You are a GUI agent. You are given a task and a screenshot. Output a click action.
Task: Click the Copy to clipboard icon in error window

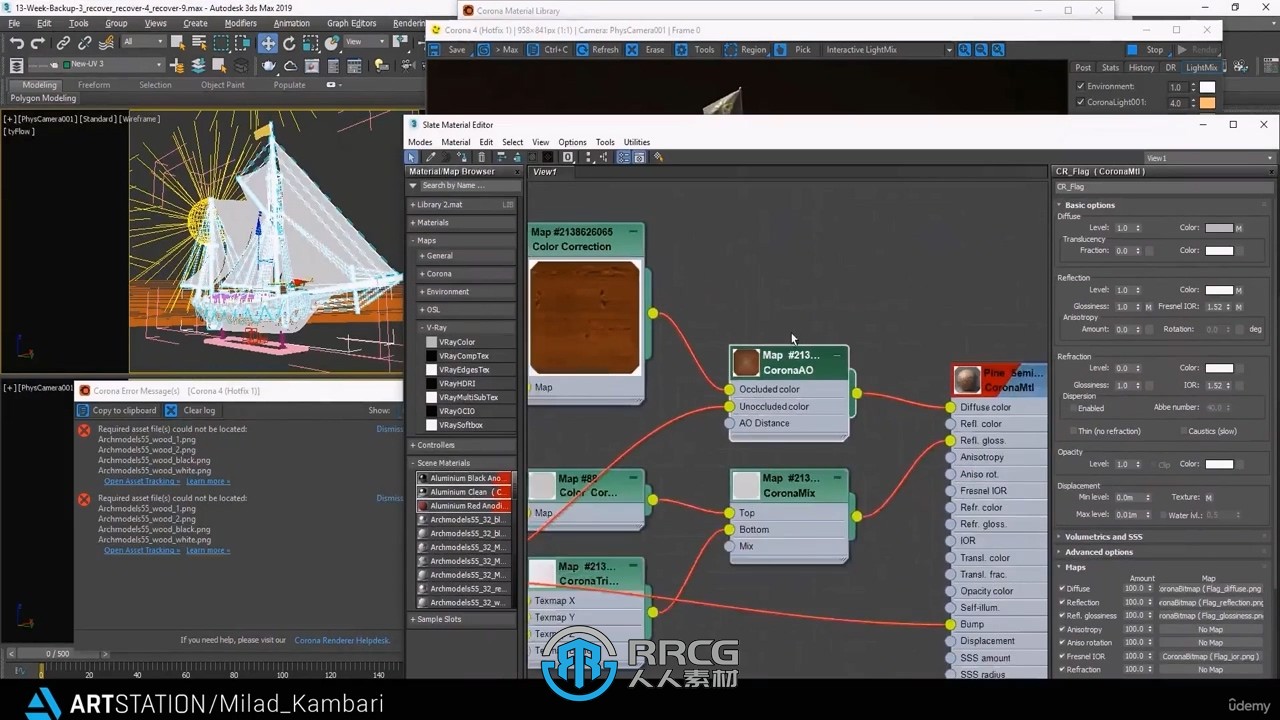coord(83,410)
